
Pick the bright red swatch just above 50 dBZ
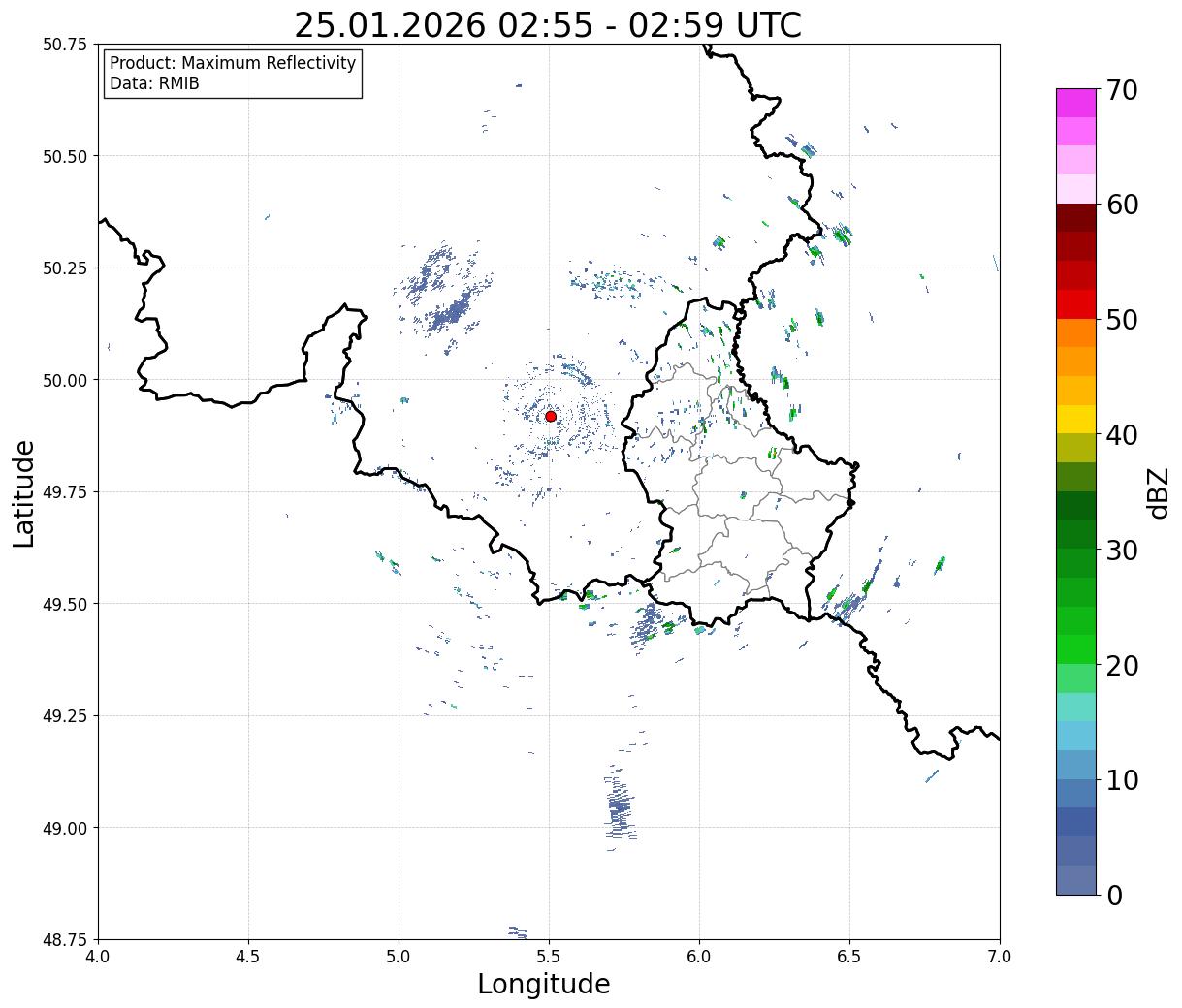[1076, 304]
